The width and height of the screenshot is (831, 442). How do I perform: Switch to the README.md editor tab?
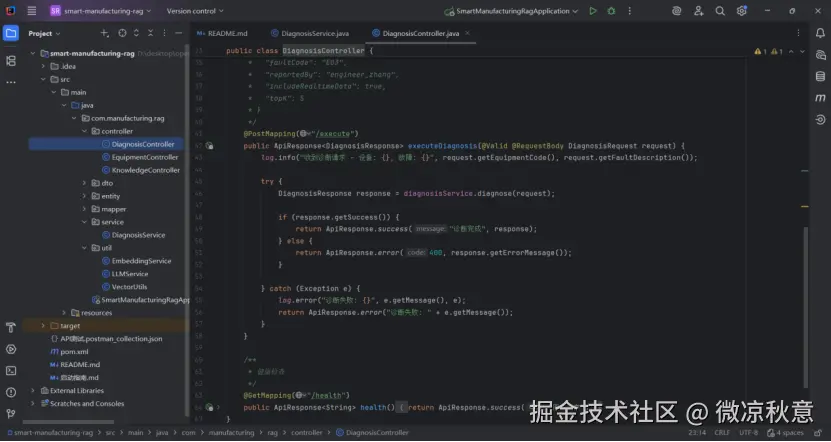pos(222,33)
